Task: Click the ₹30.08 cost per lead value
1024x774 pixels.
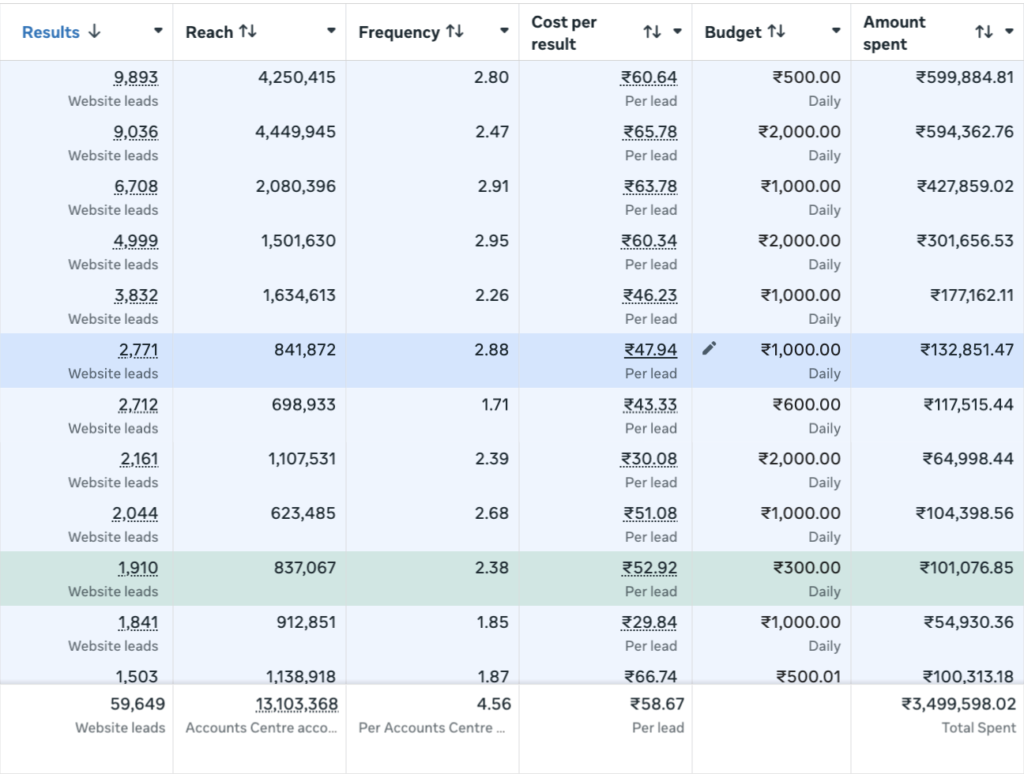Action: coord(649,459)
